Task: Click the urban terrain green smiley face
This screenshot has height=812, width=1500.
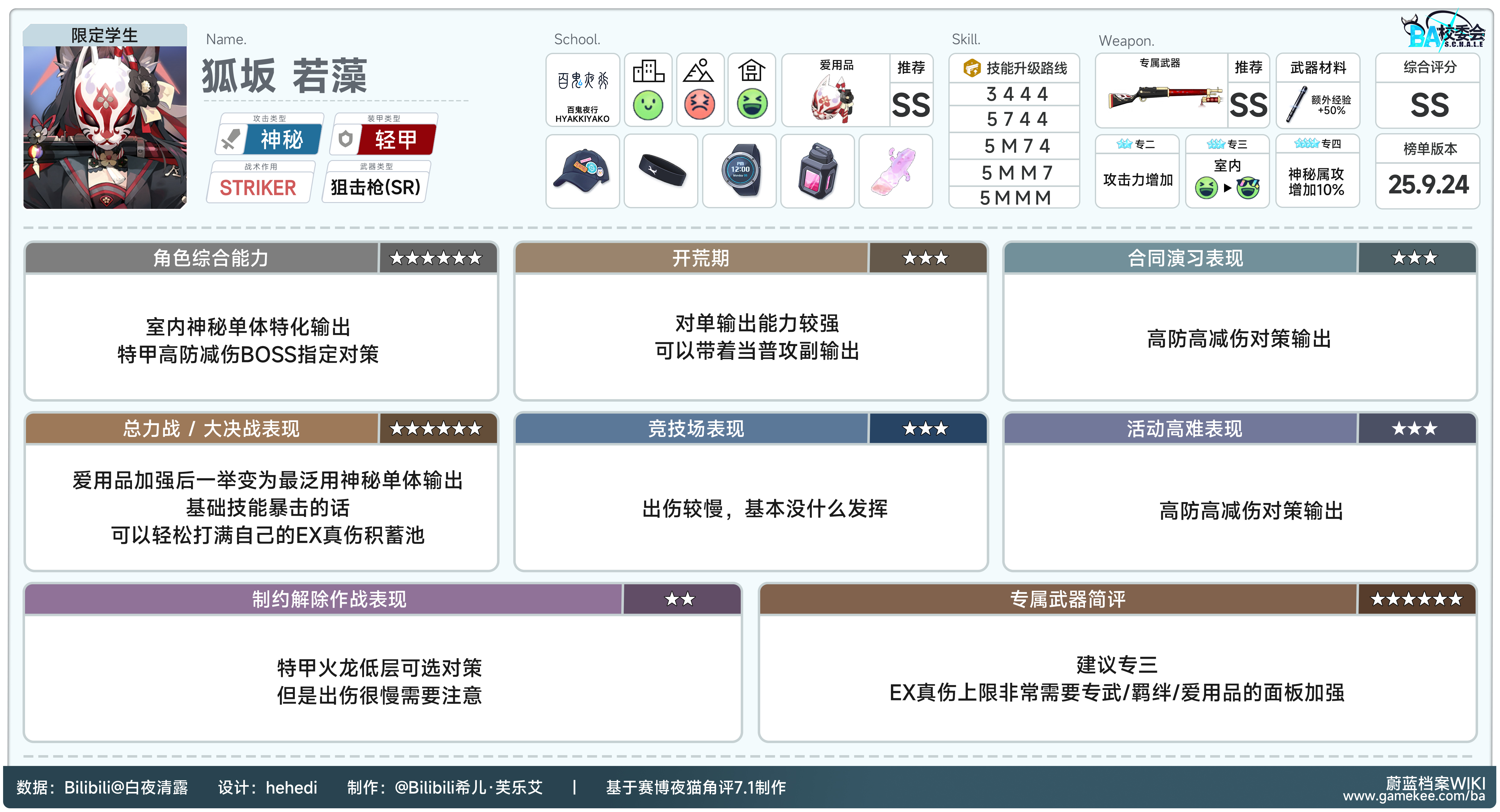Action: point(648,105)
